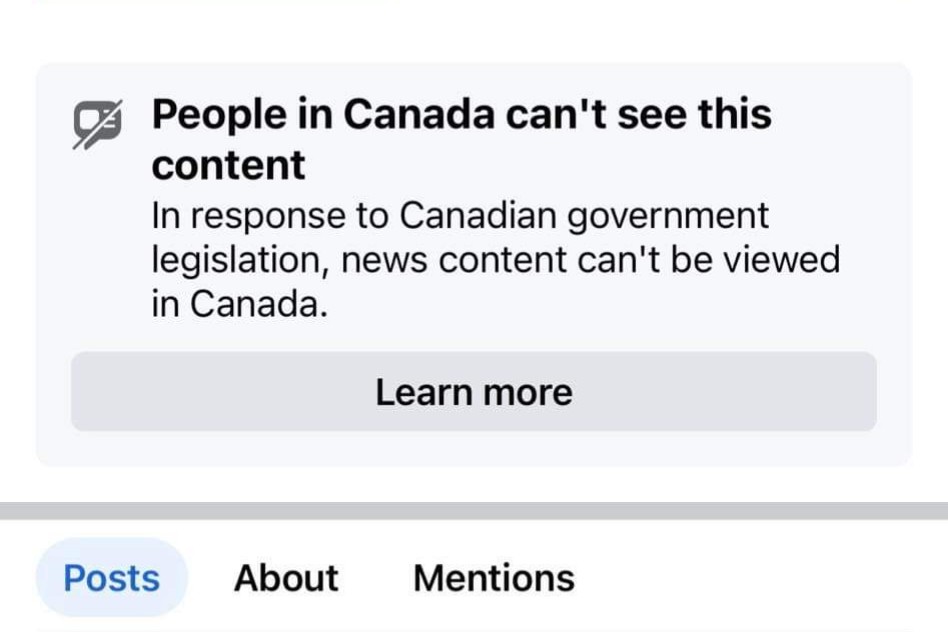Image resolution: width=948 pixels, height=632 pixels.
Task: Click the "In response to Canadian government" text line
Action: (460, 215)
